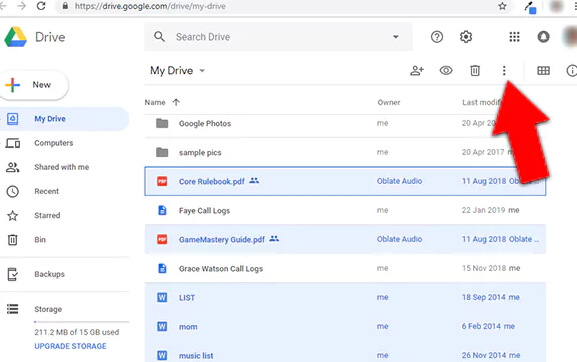The image size is (577, 362).
Task: Click the storage usage progress bar
Action: 82,322
